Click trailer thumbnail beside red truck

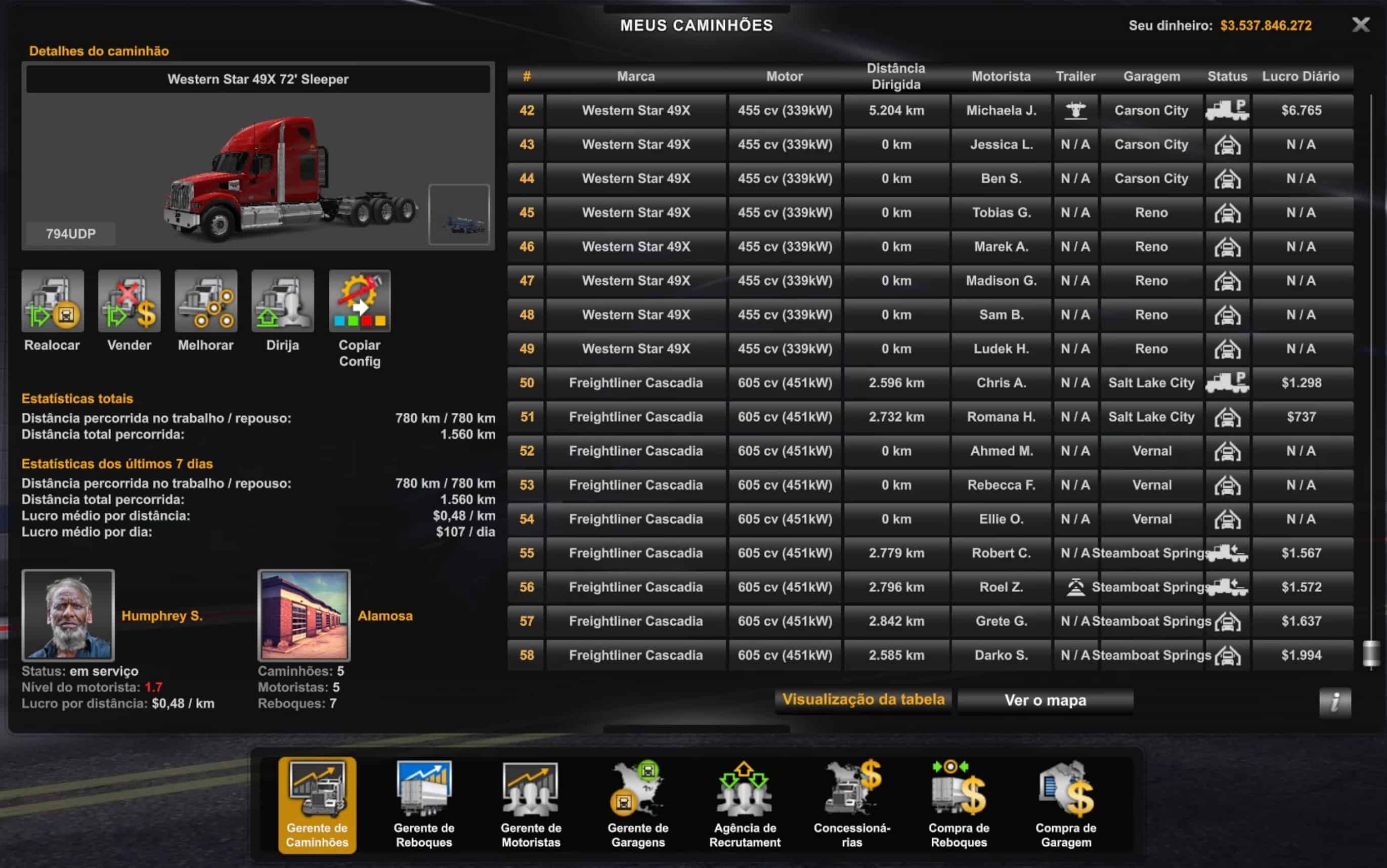459,214
